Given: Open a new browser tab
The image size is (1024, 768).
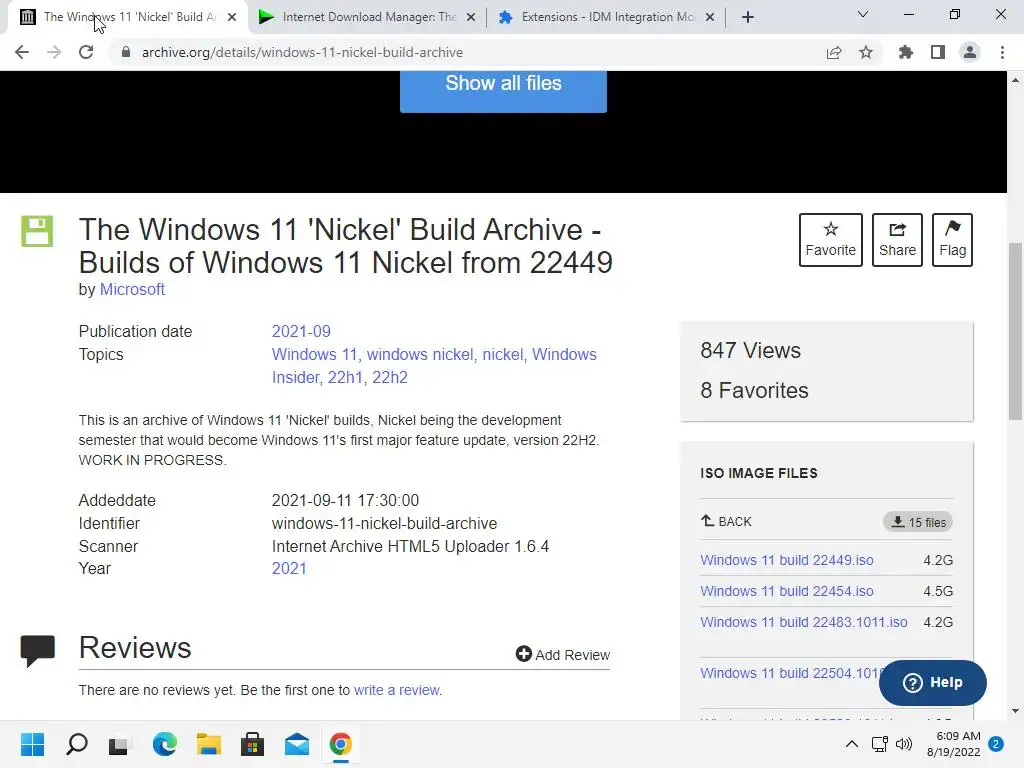Looking at the screenshot, I should tap(748, 17).
